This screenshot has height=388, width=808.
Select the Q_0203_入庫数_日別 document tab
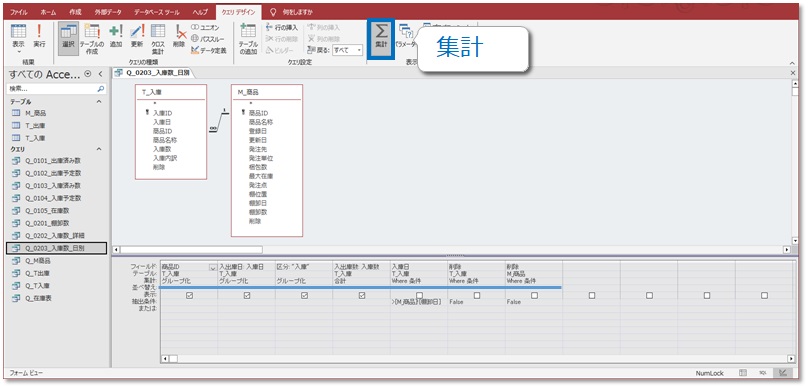pos(153,73)
